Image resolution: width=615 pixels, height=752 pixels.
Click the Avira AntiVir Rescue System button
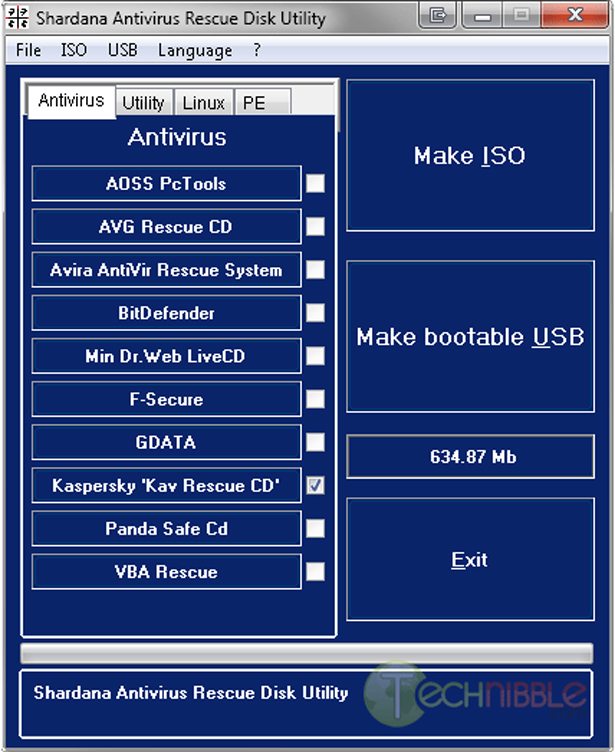166,270
